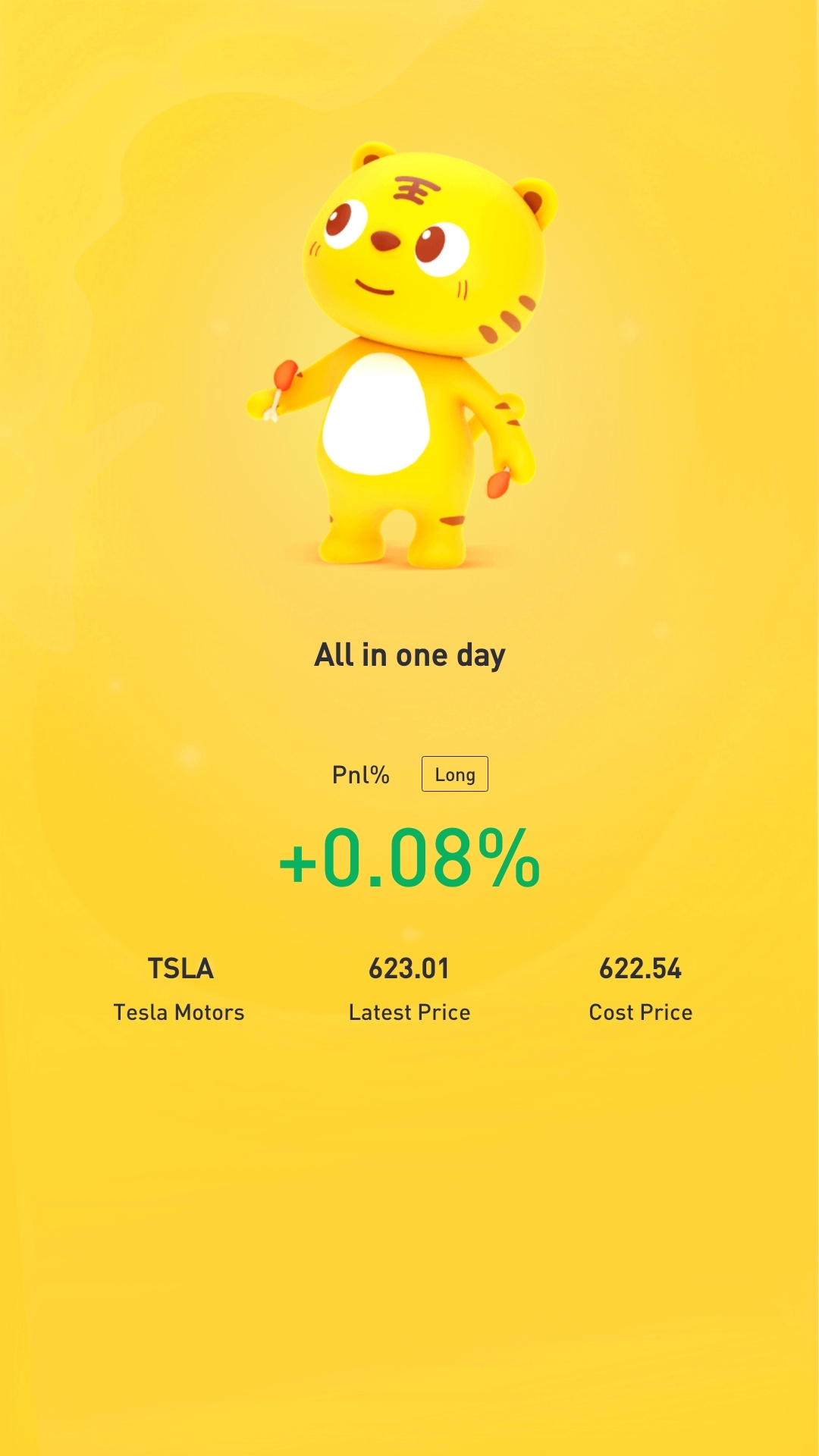
Task: Click the Tesla Motors company name
Action: pos(179,1012)
